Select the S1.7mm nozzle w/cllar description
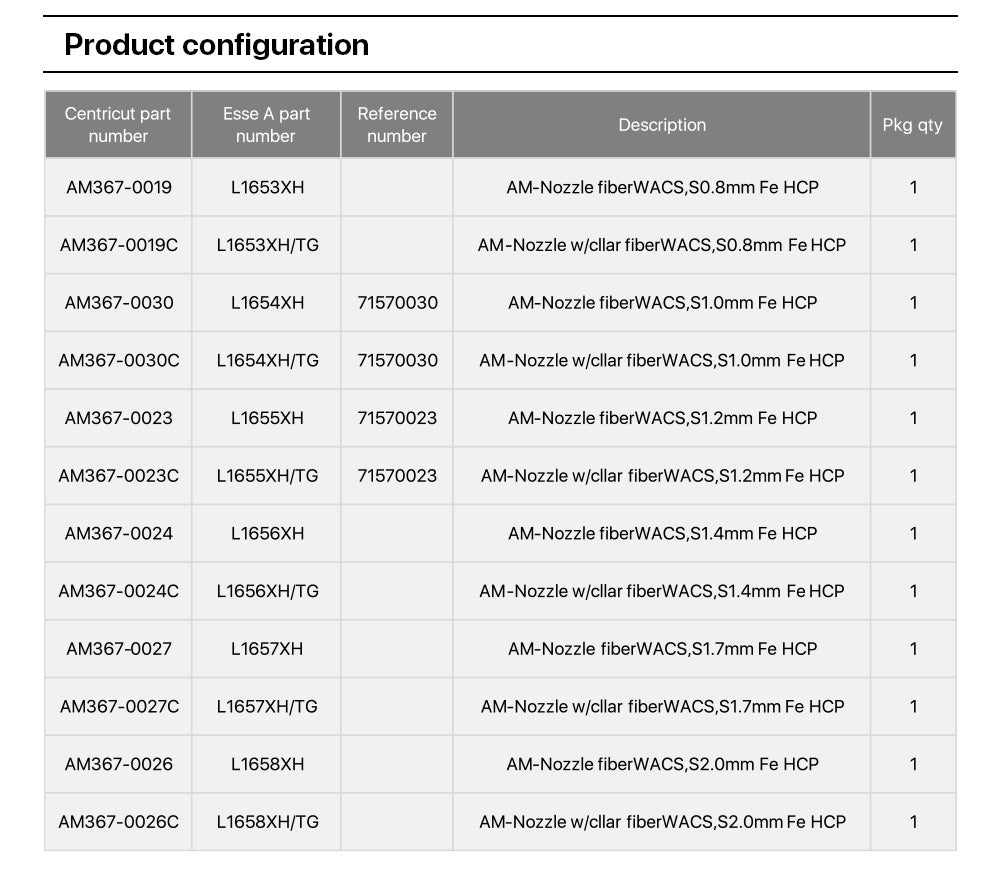 (x=662, y=707)
